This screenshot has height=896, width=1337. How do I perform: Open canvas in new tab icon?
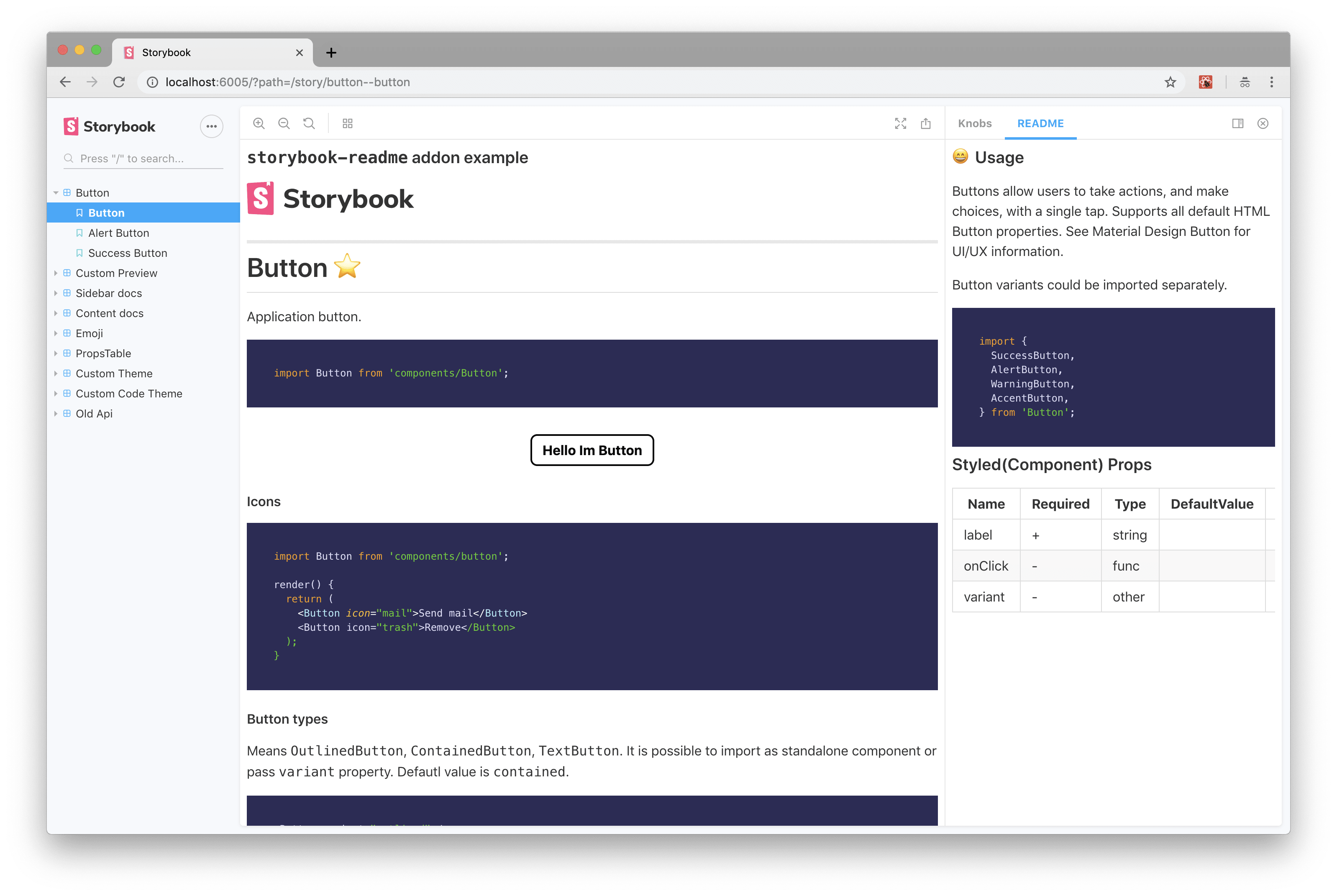pos(926,123)
